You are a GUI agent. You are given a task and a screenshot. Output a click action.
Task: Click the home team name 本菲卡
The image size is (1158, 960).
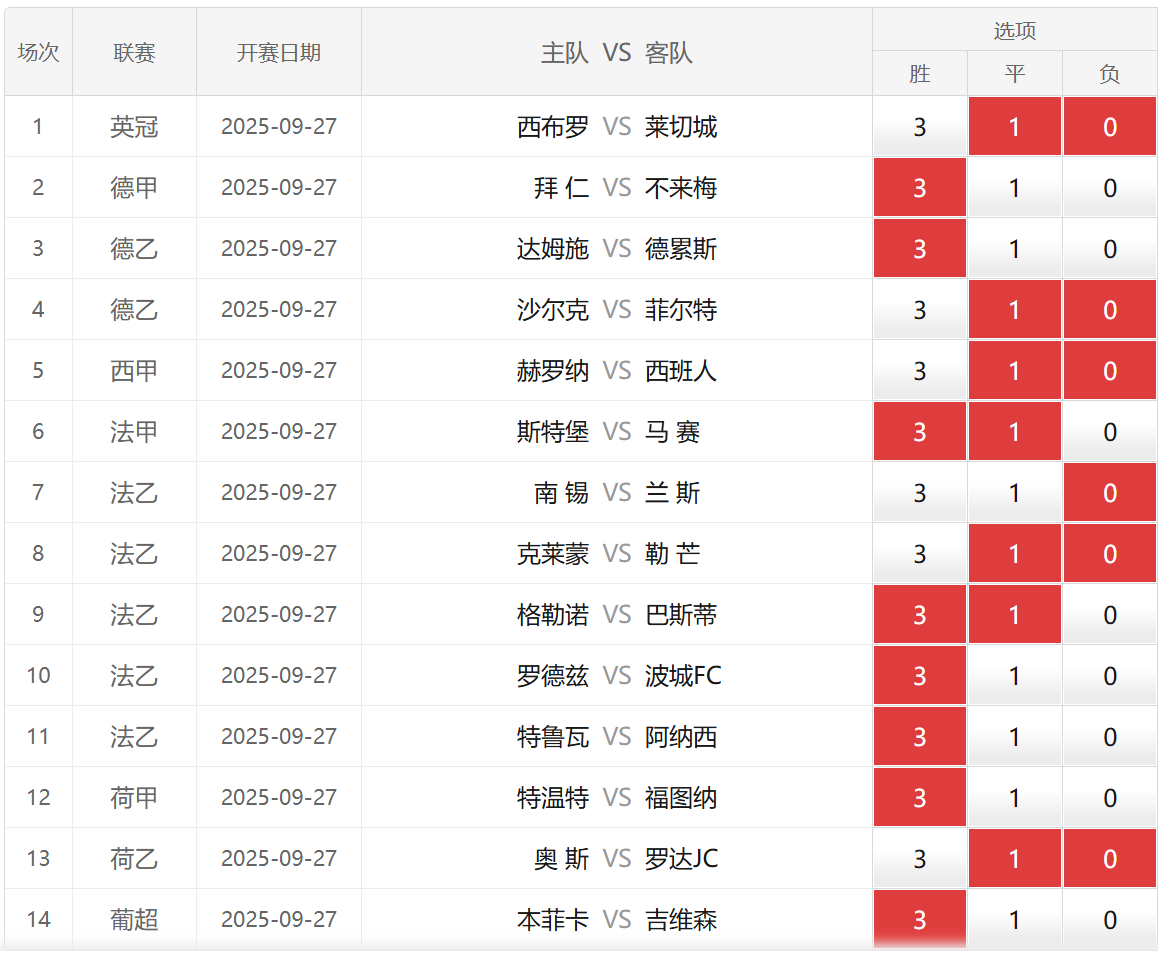tap(552, 920)
